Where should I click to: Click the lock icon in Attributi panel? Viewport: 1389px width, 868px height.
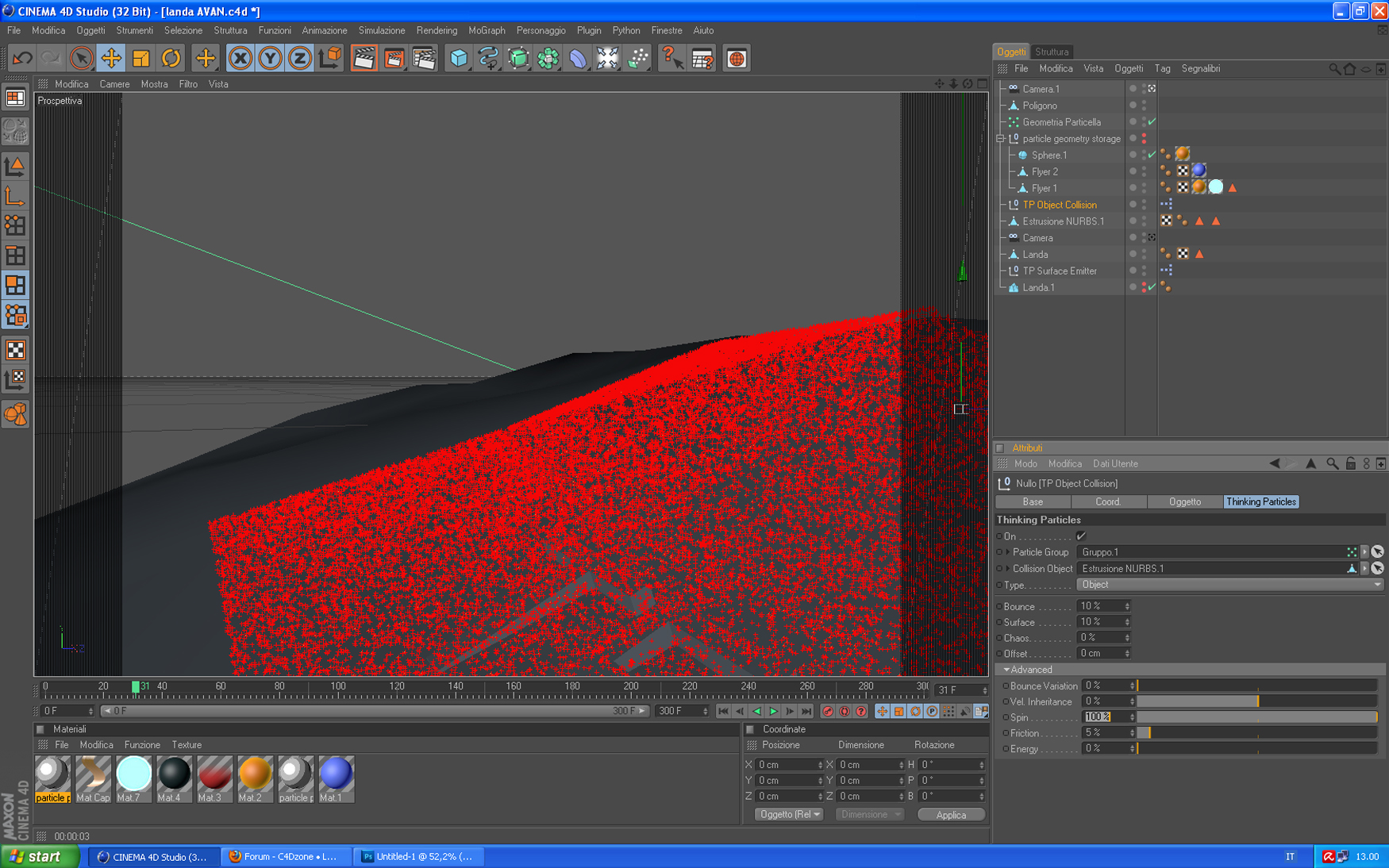coord(1350,464)
